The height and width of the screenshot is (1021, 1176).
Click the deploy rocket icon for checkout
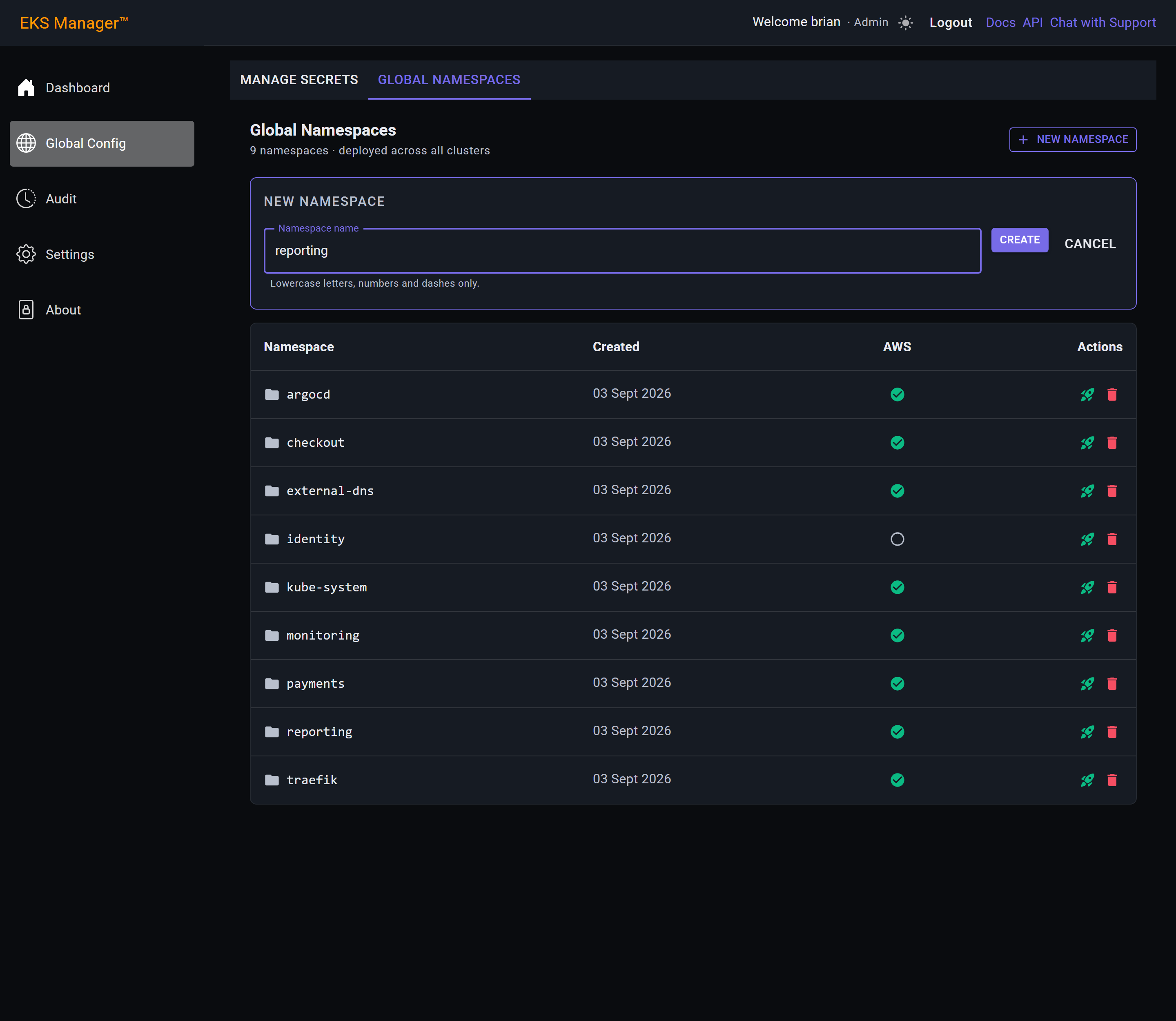[1087, 443]
